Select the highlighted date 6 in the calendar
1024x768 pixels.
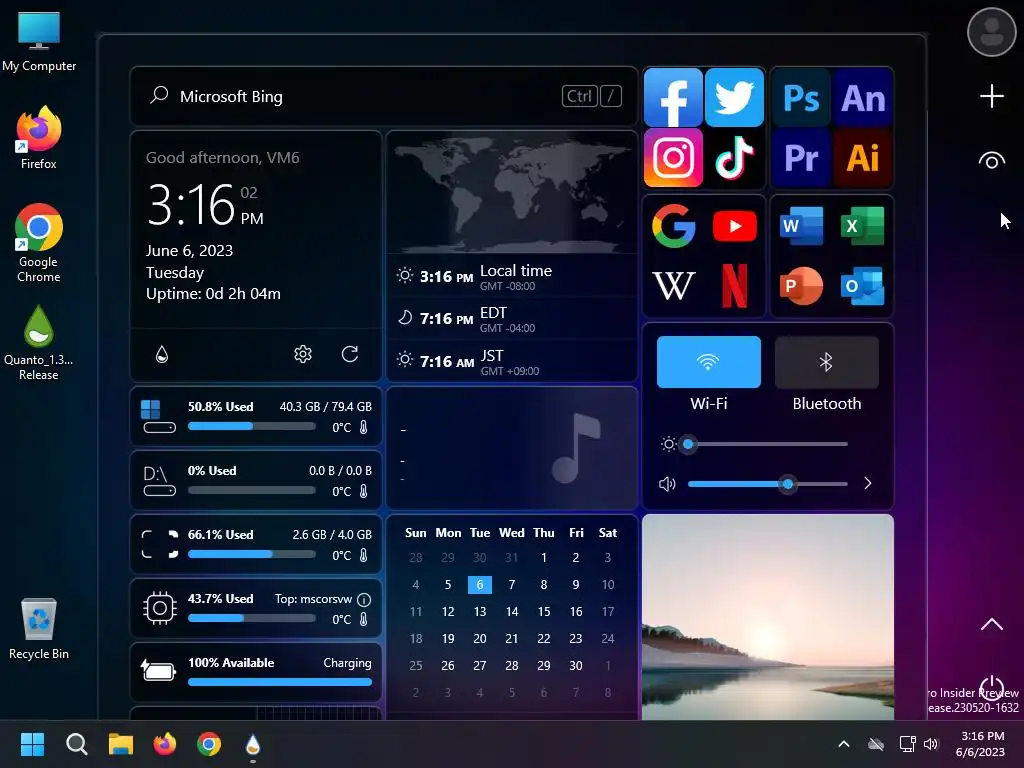coord(479,584)
